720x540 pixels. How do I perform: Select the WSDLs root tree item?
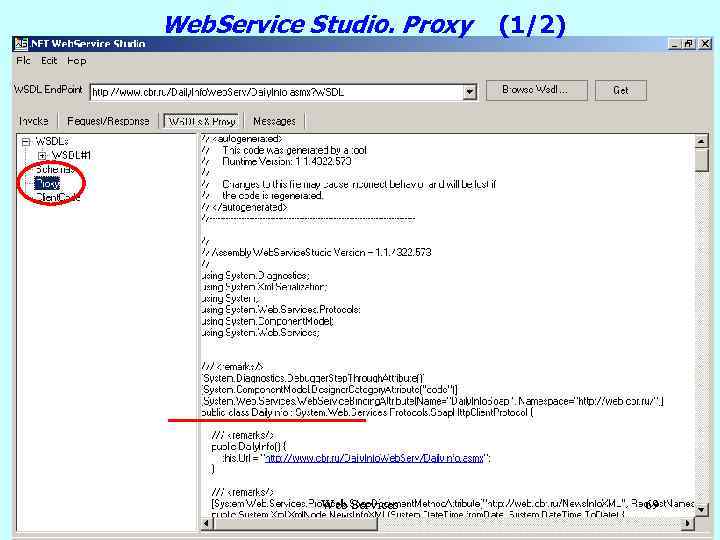(51, 141)
